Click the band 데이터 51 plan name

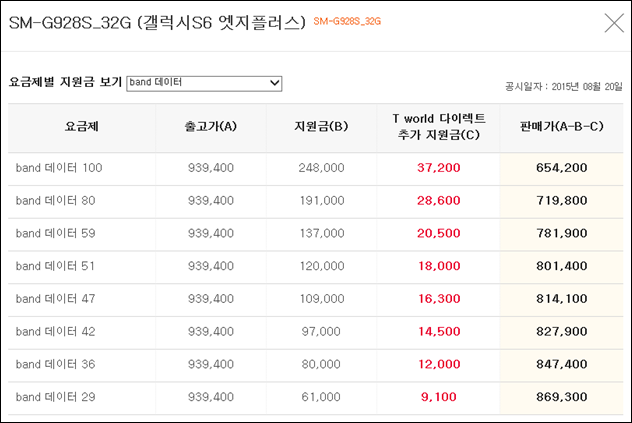tap(55, 266)
